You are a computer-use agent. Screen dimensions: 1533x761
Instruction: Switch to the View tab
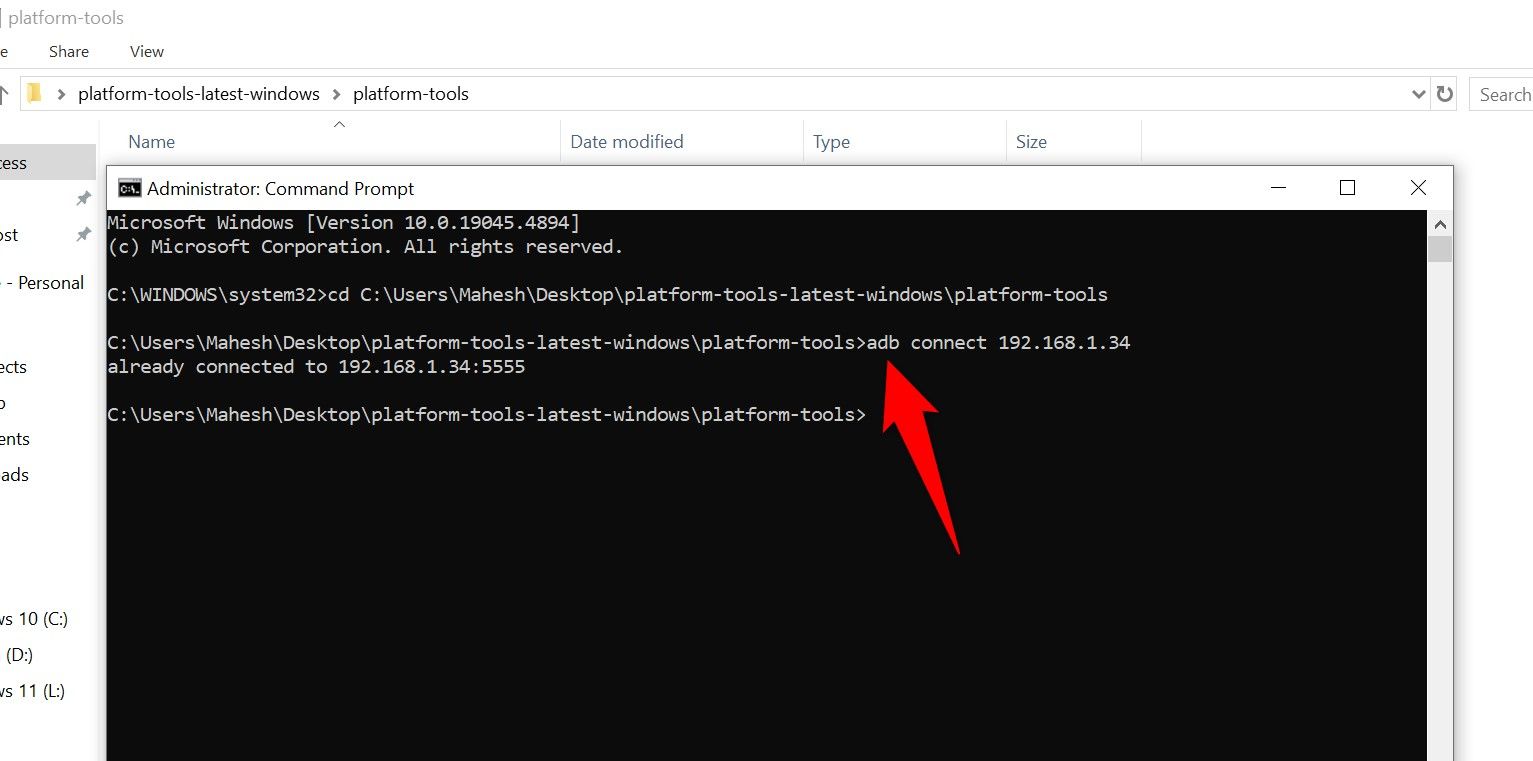(146, 51)
